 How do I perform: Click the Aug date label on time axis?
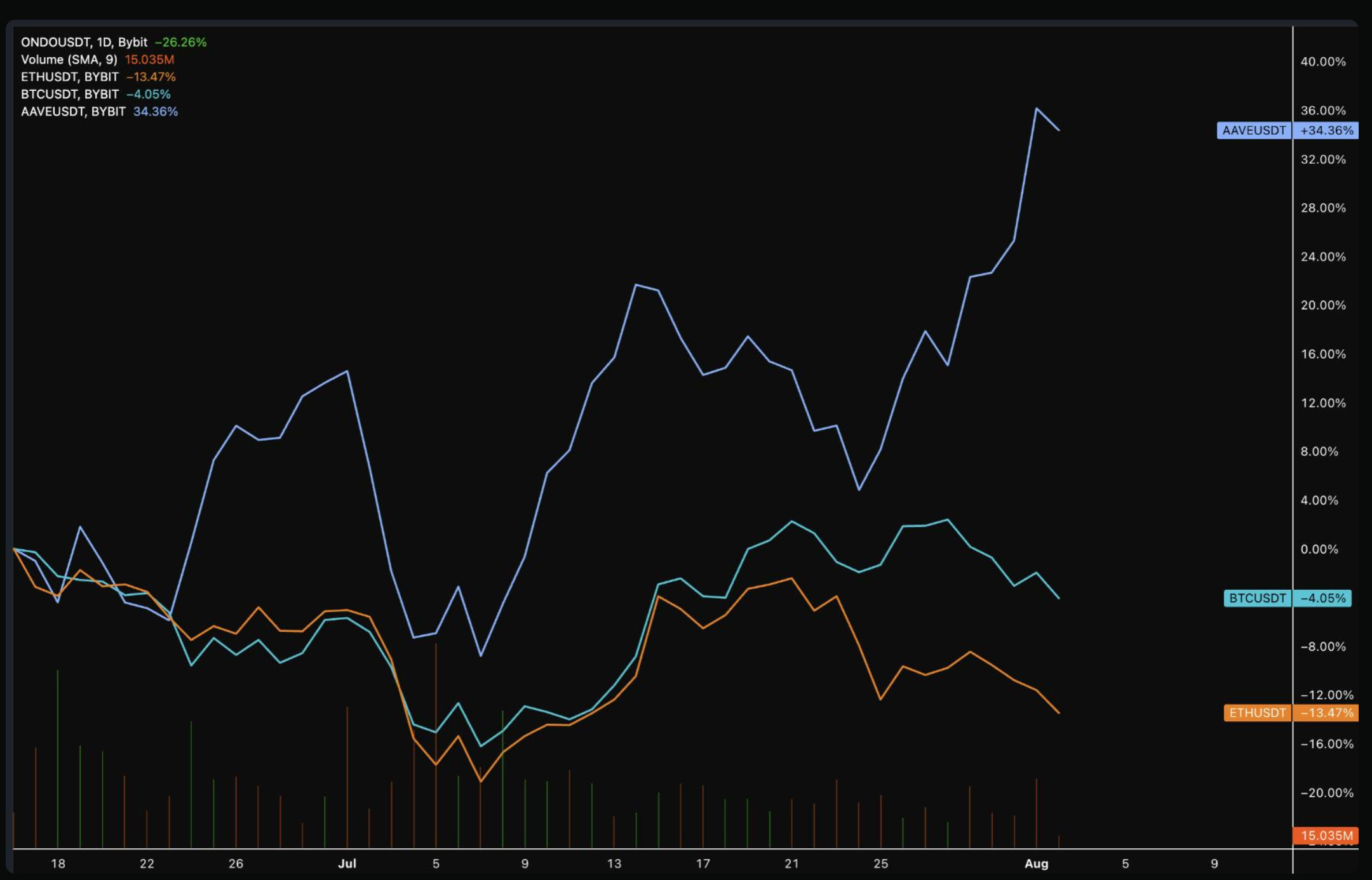coord(1036,863)
